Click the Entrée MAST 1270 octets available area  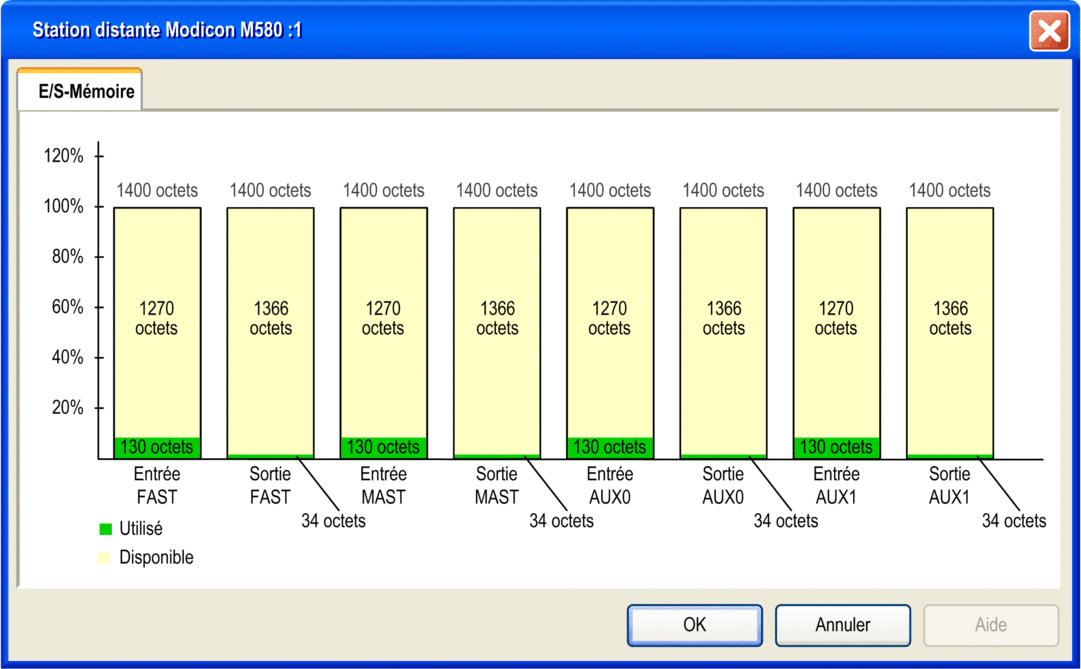coord(383,322)
